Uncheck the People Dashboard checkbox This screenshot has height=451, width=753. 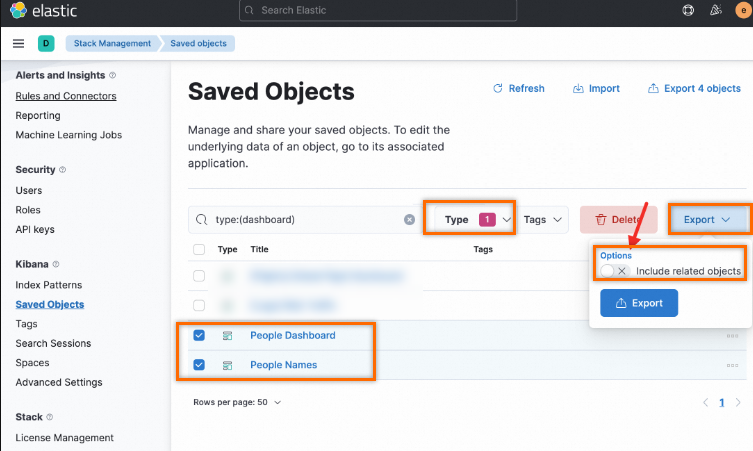(x=199, y=336)
